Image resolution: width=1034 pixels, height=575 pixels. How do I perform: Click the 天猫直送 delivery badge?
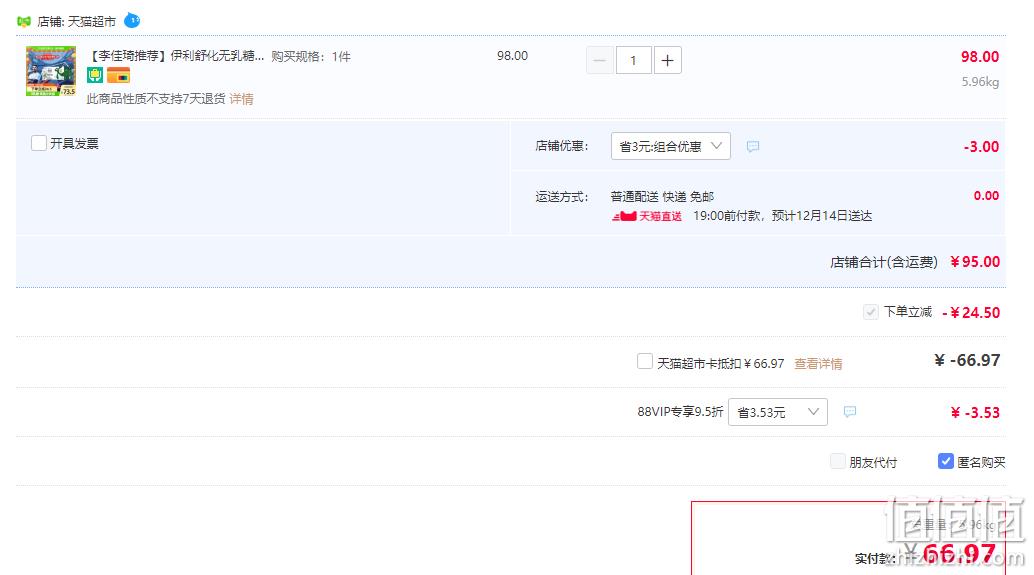(647, 216)
